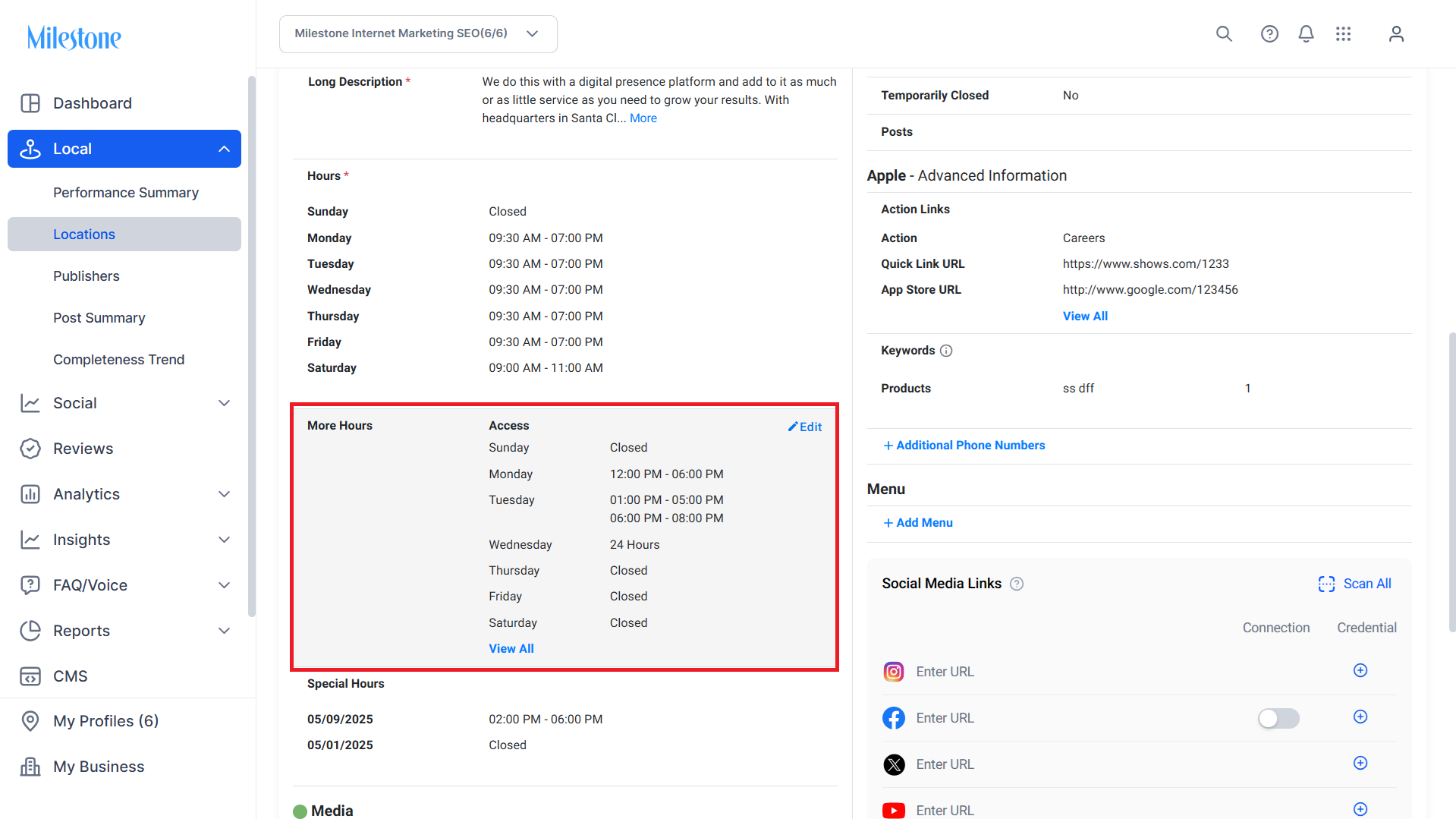This screenshot has height=819, width=1456.
Task: Click More link in Long Description
Action: click(x=643, y=118)
